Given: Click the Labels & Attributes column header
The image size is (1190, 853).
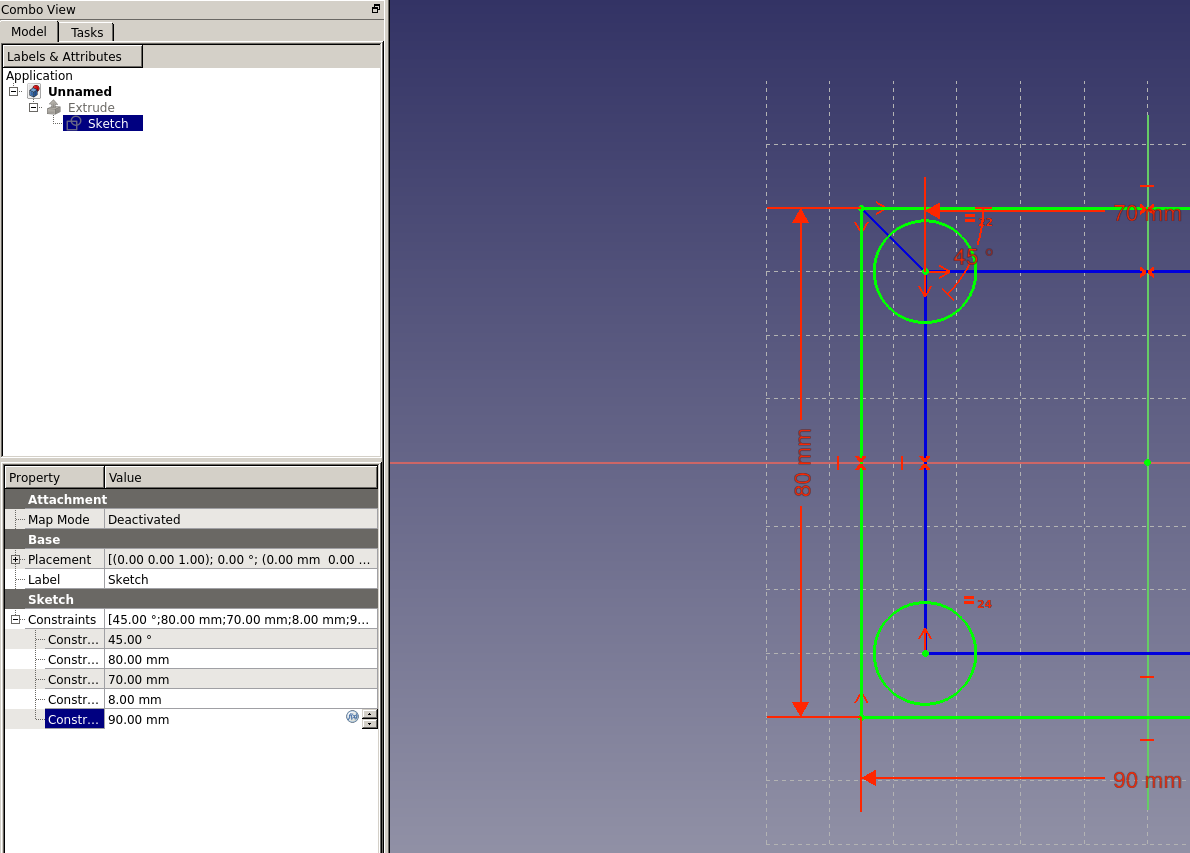Looking at the screenshot, I should tap(72, 56).
